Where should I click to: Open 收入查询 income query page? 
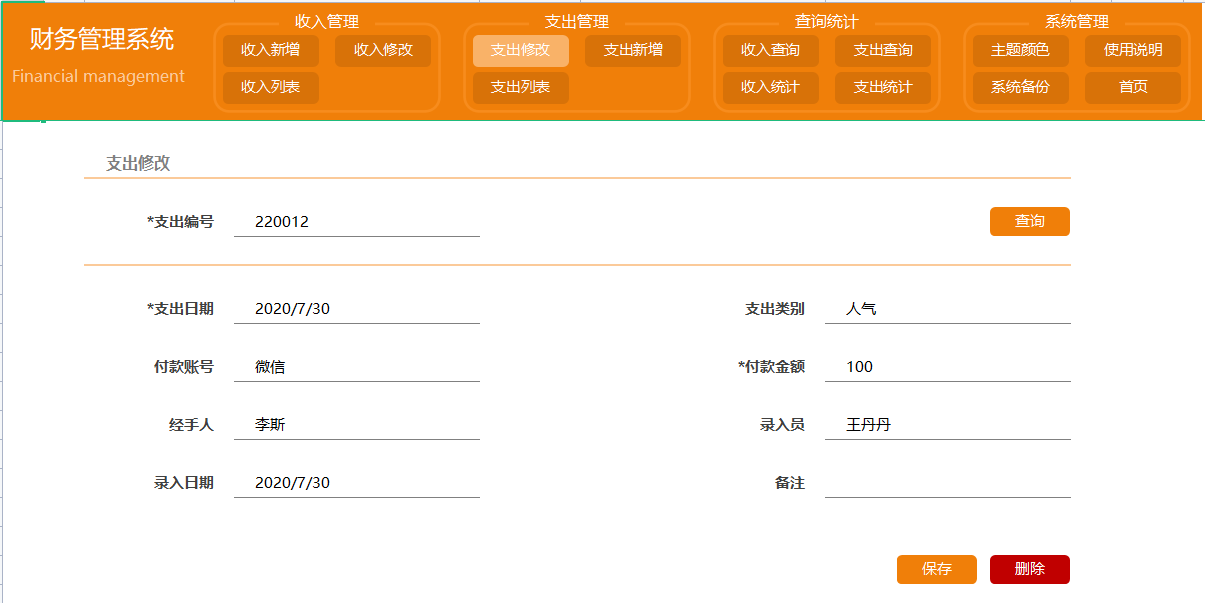coord(769,50)
